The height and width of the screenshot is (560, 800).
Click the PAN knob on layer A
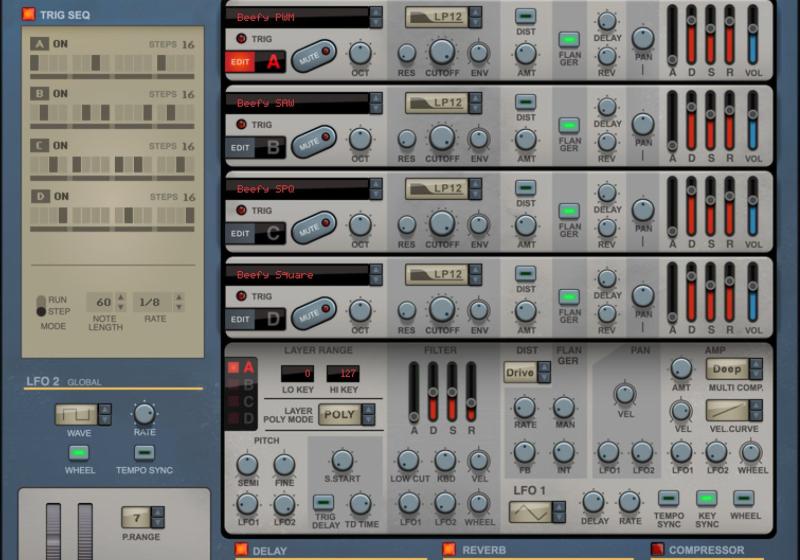tap(643, 38)
